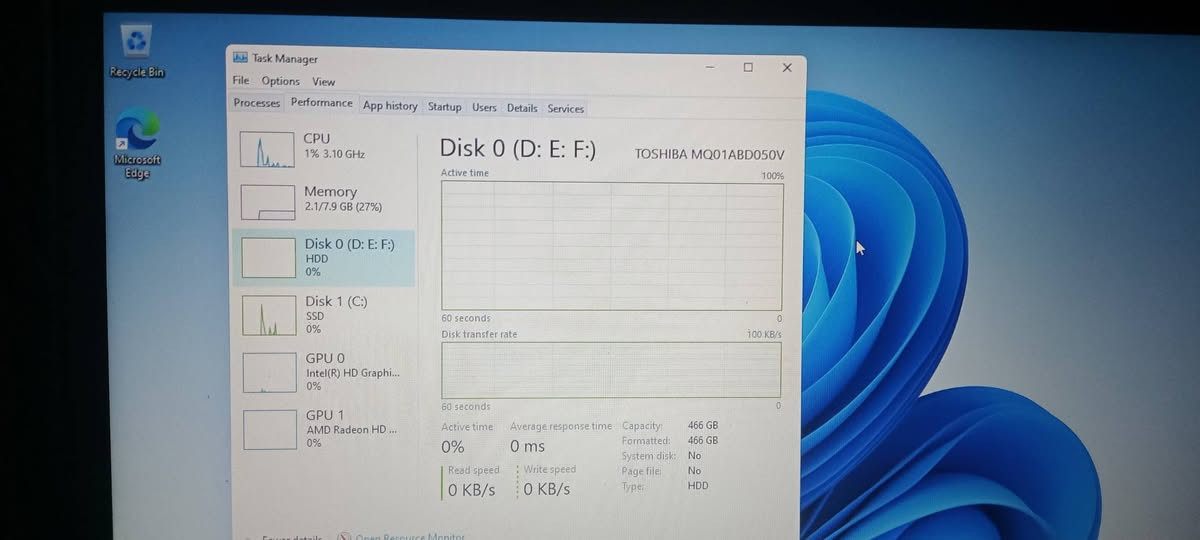1200x540 pixels.
Task: Click the TOSHIBA MQ01ABD050V model text
Action: [710, 154]
